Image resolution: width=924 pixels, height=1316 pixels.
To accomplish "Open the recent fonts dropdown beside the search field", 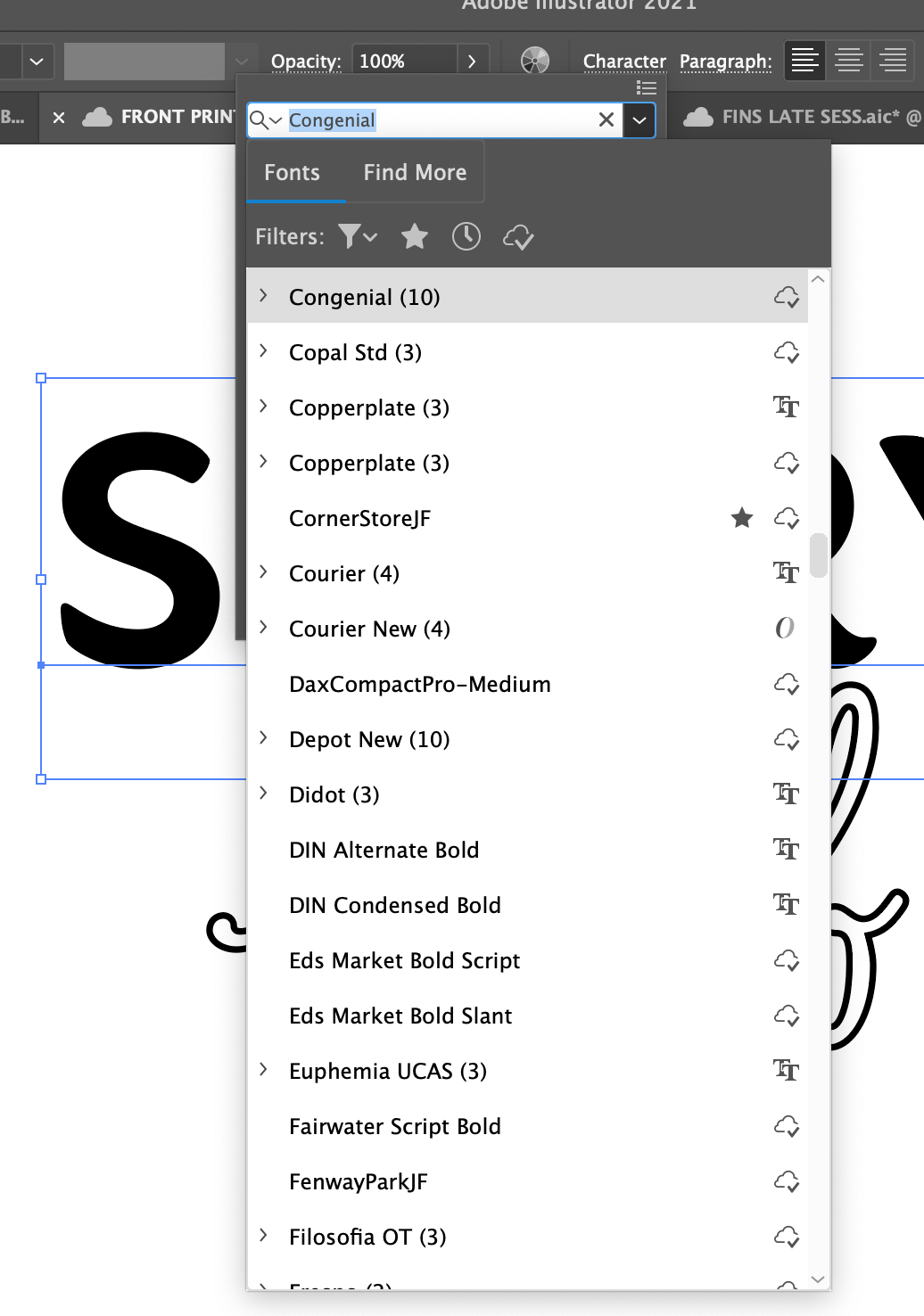I will [x=639, y=119].
